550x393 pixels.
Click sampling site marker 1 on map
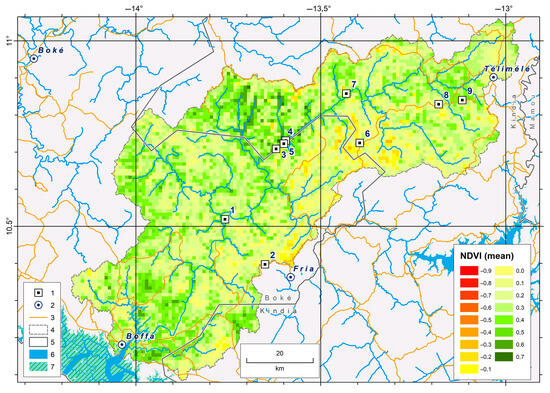coord(225,219)
